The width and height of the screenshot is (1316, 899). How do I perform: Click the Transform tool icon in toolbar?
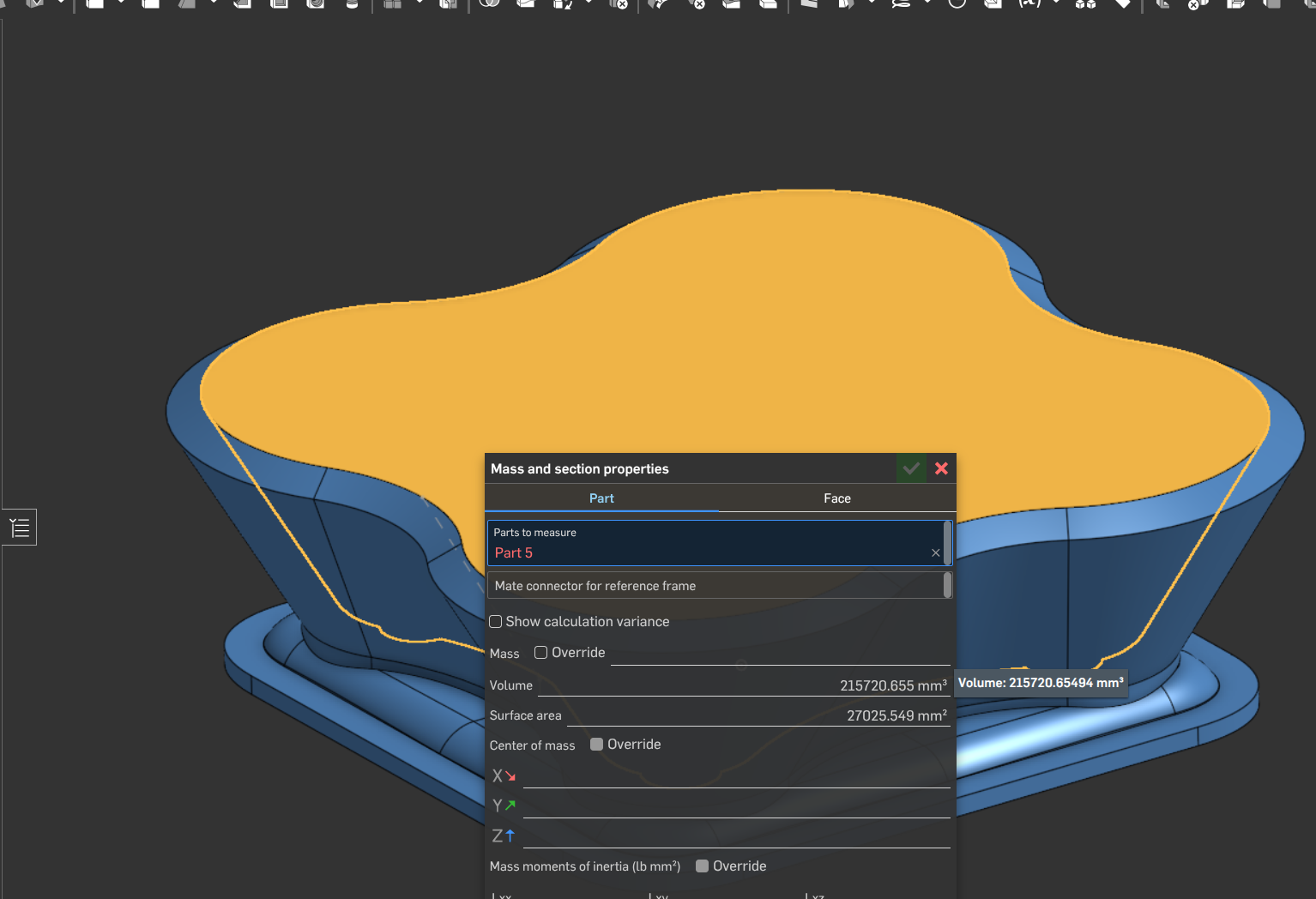pos(563,3)
